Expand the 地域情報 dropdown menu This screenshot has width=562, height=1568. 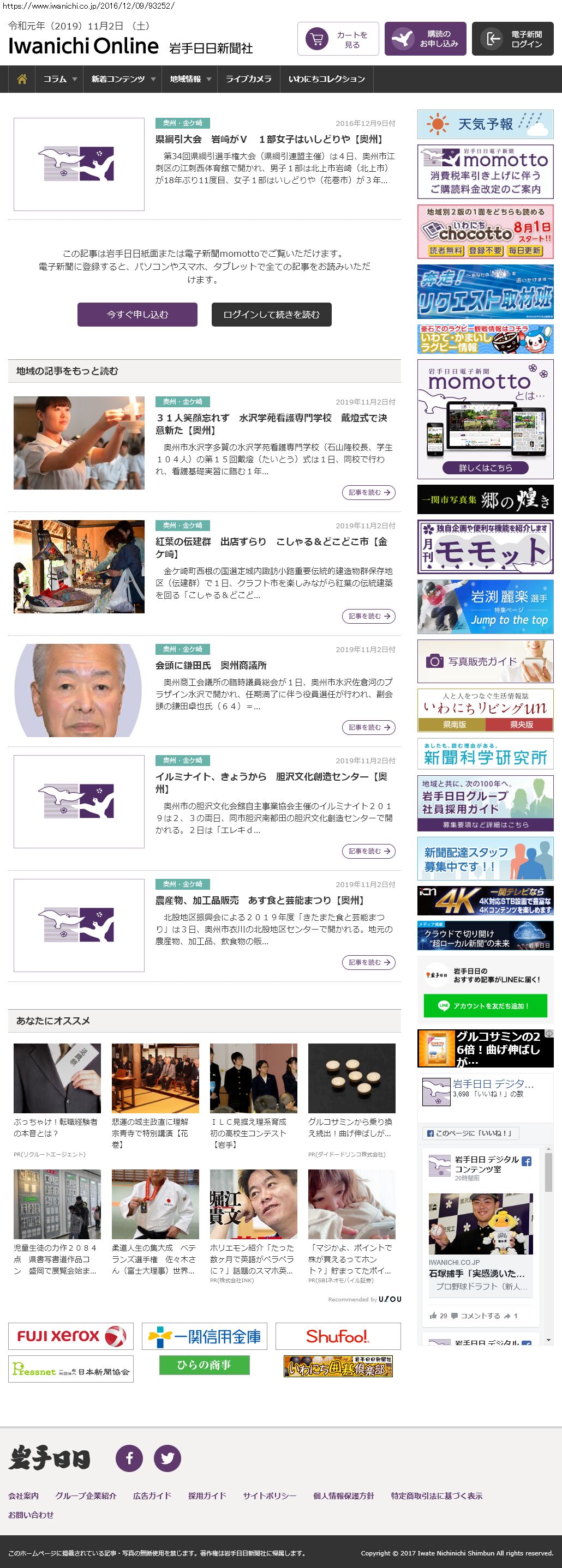click(190, 79)
